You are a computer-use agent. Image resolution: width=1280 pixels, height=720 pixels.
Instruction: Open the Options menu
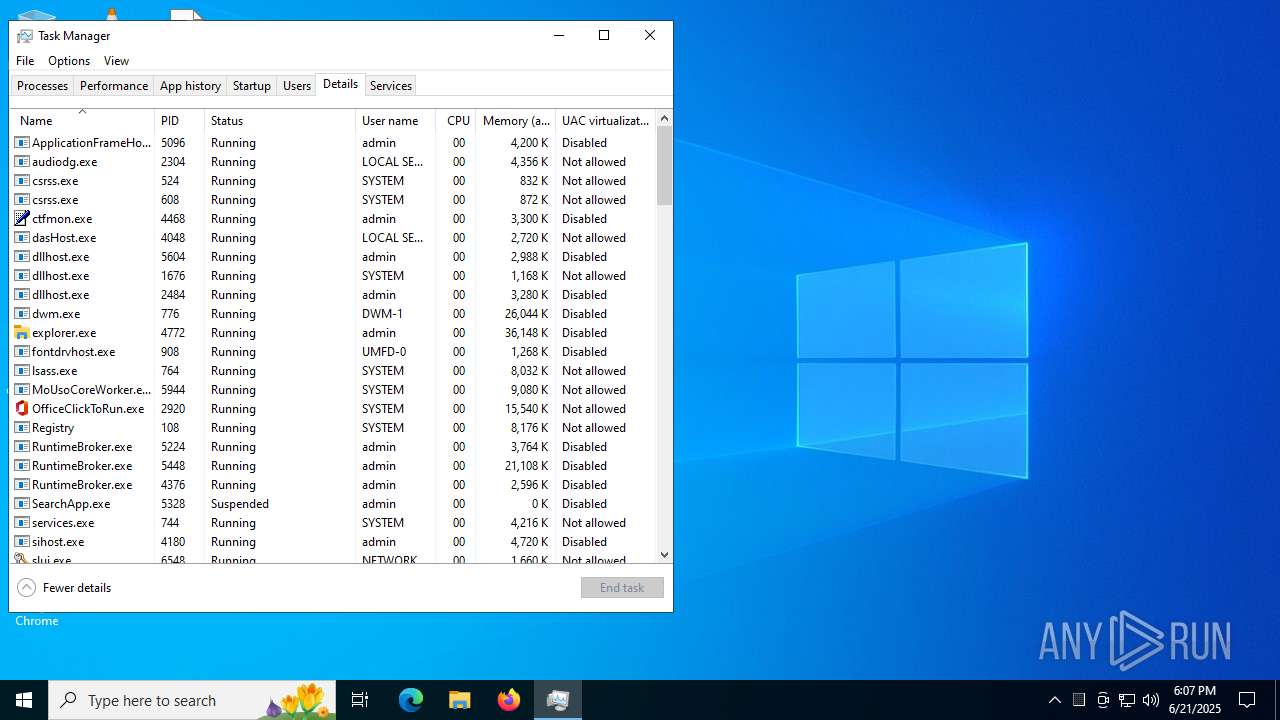pyautogui.click(x=69, y=61)
